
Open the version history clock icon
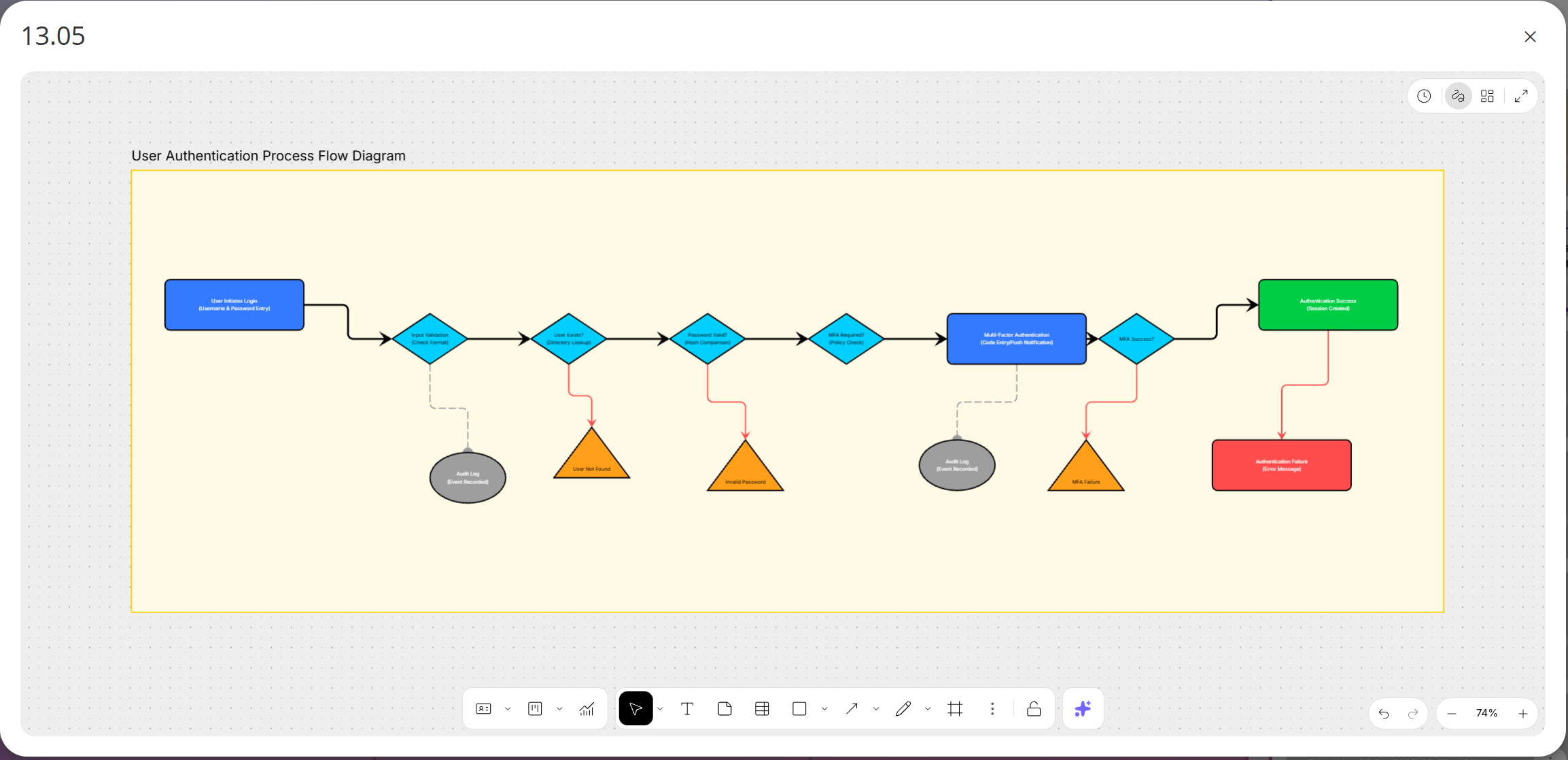point(1424,97)
